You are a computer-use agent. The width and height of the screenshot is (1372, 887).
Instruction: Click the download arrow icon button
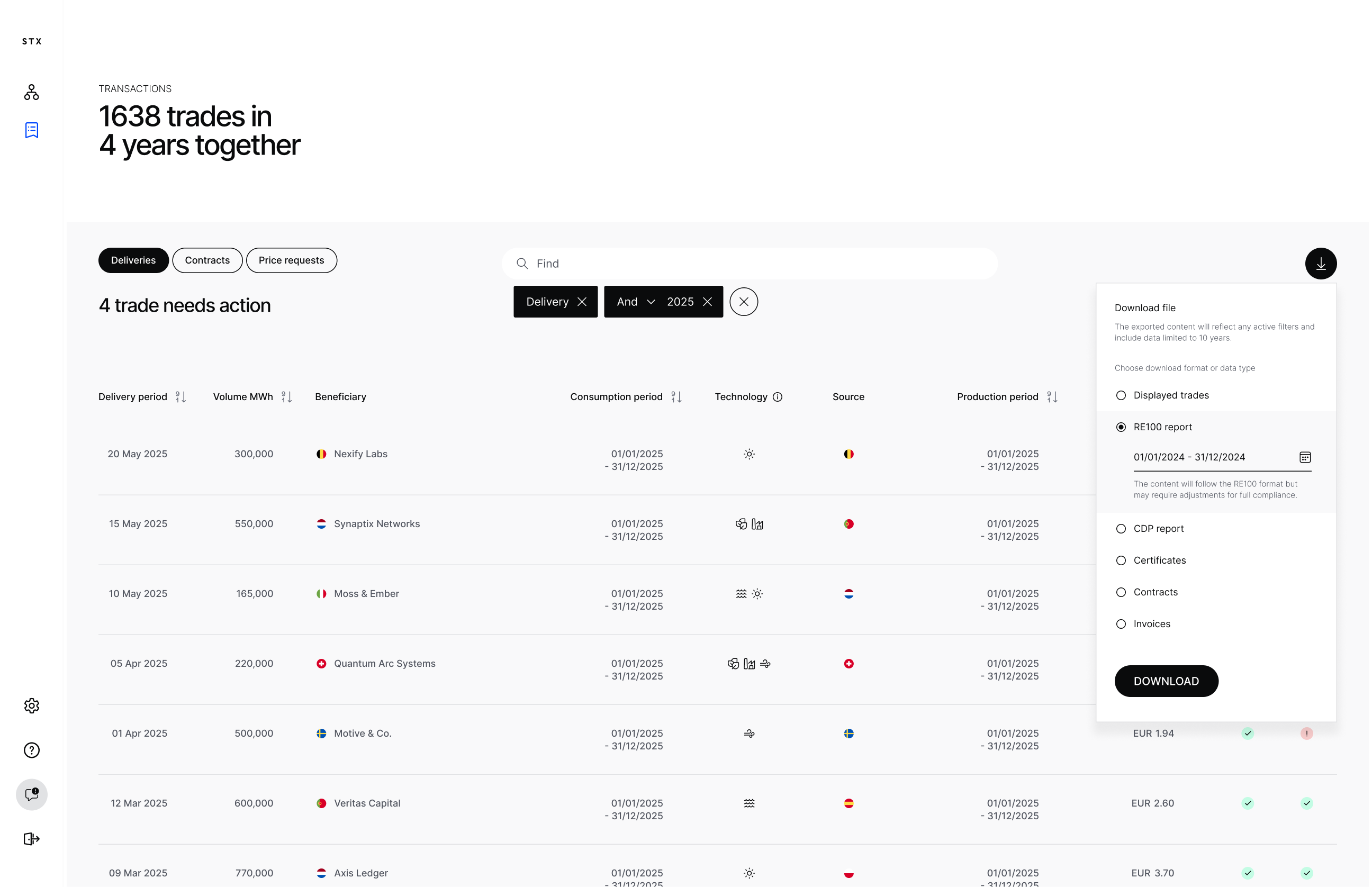(x=1320, y=264)
